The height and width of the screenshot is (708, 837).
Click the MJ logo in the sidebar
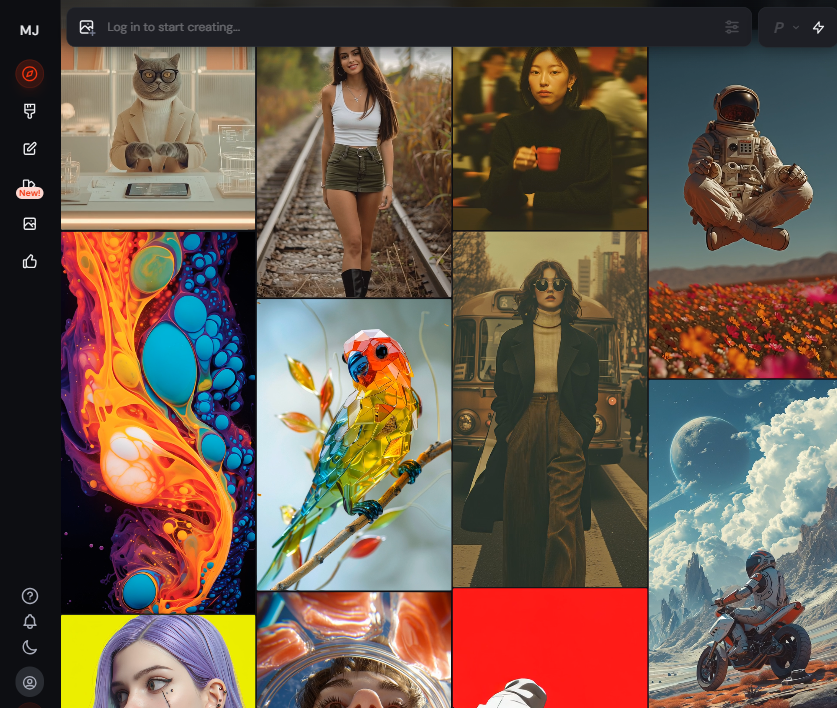click(29, 30)
